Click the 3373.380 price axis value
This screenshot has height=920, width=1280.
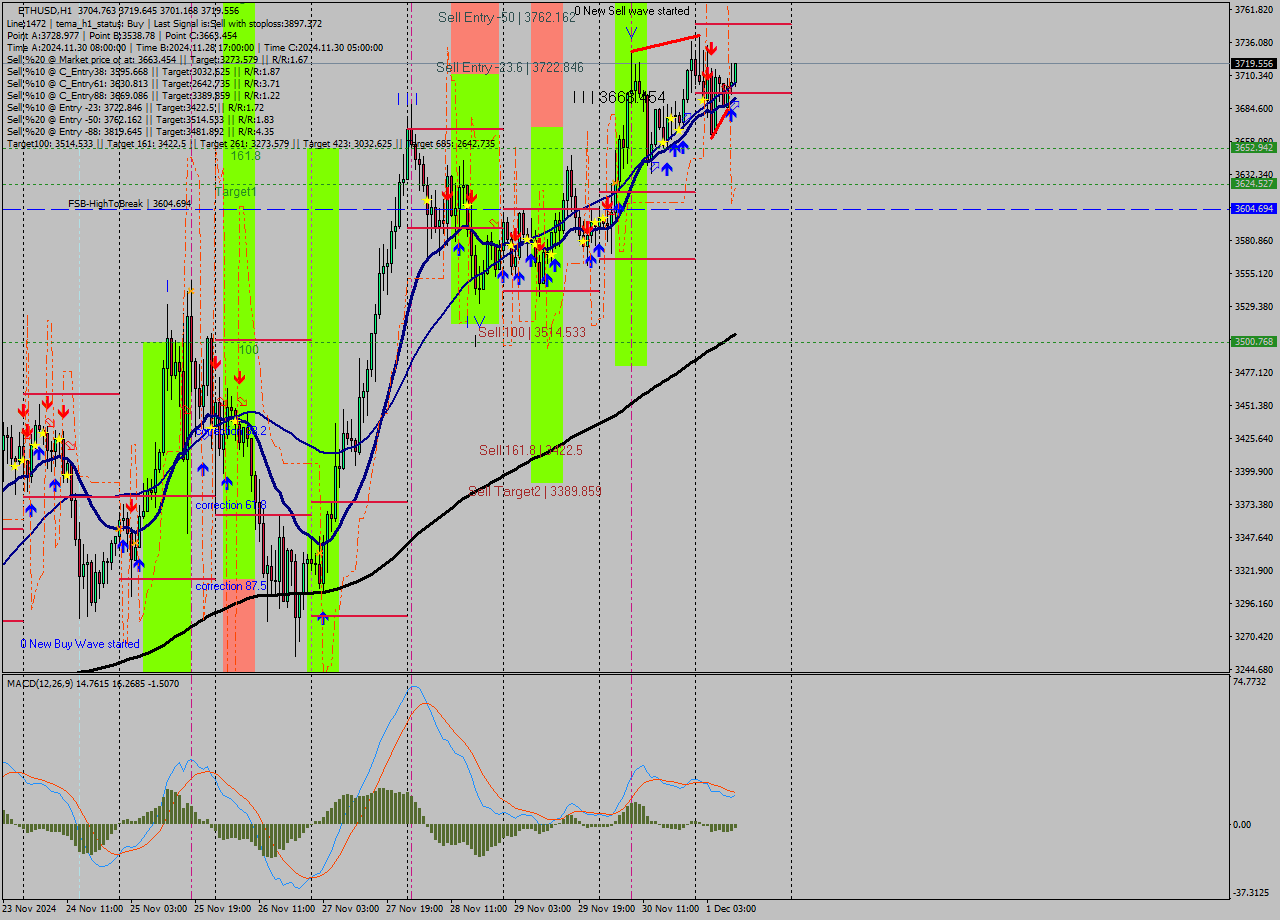click(x=1254, y=505)
